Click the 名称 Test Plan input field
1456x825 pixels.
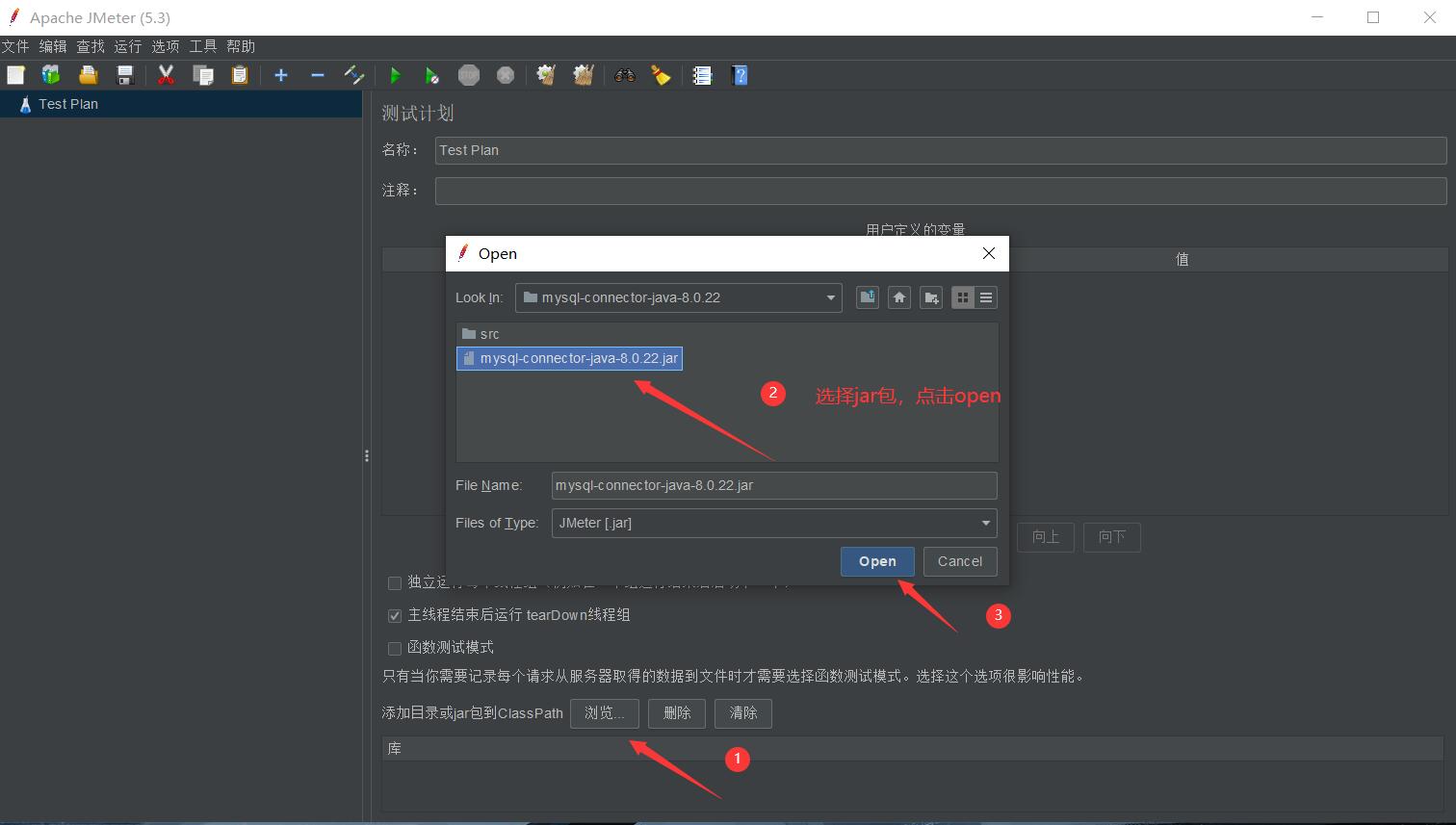940,150
